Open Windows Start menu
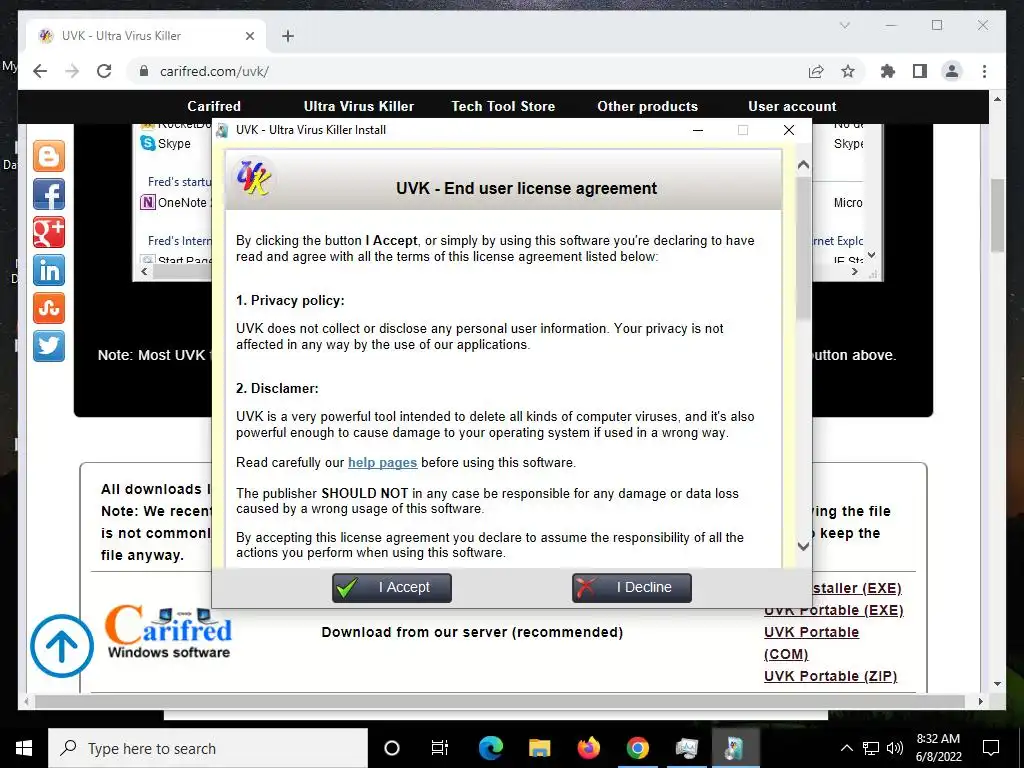Image resolution: width=1024 pixels, height=768 pixels. 24,748
